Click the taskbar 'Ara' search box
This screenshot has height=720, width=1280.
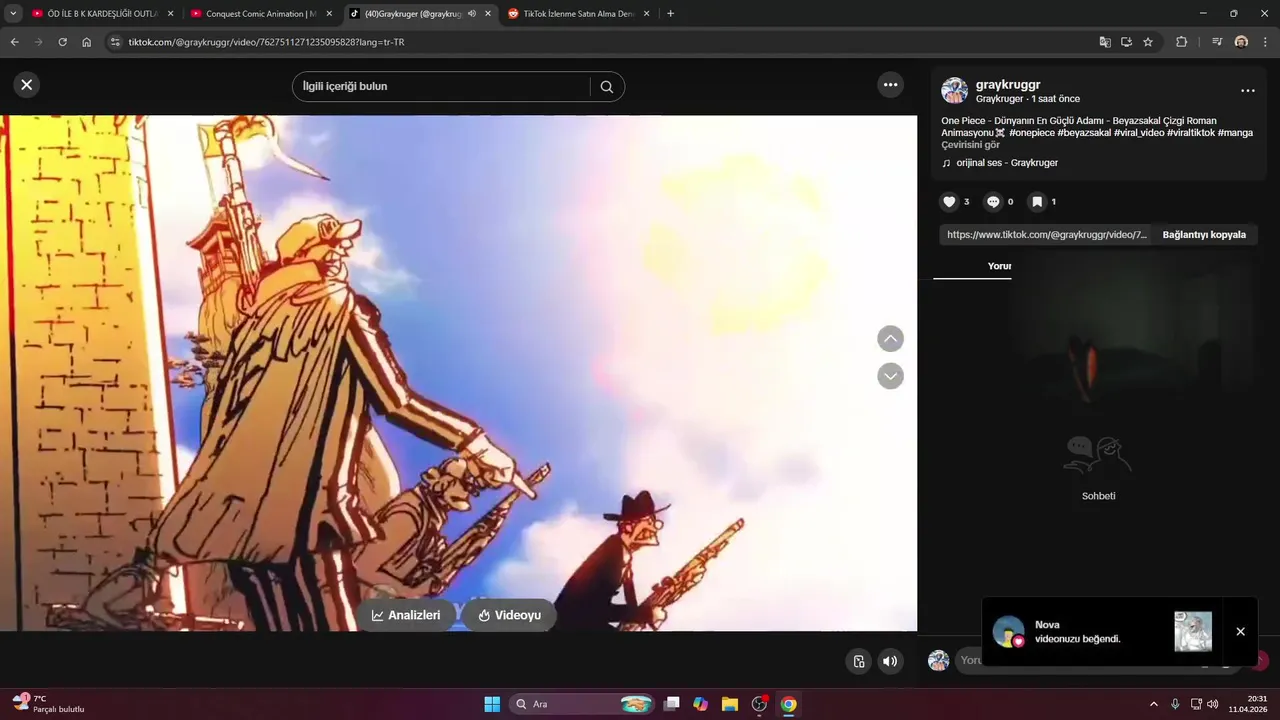click(x=582, y=704)
